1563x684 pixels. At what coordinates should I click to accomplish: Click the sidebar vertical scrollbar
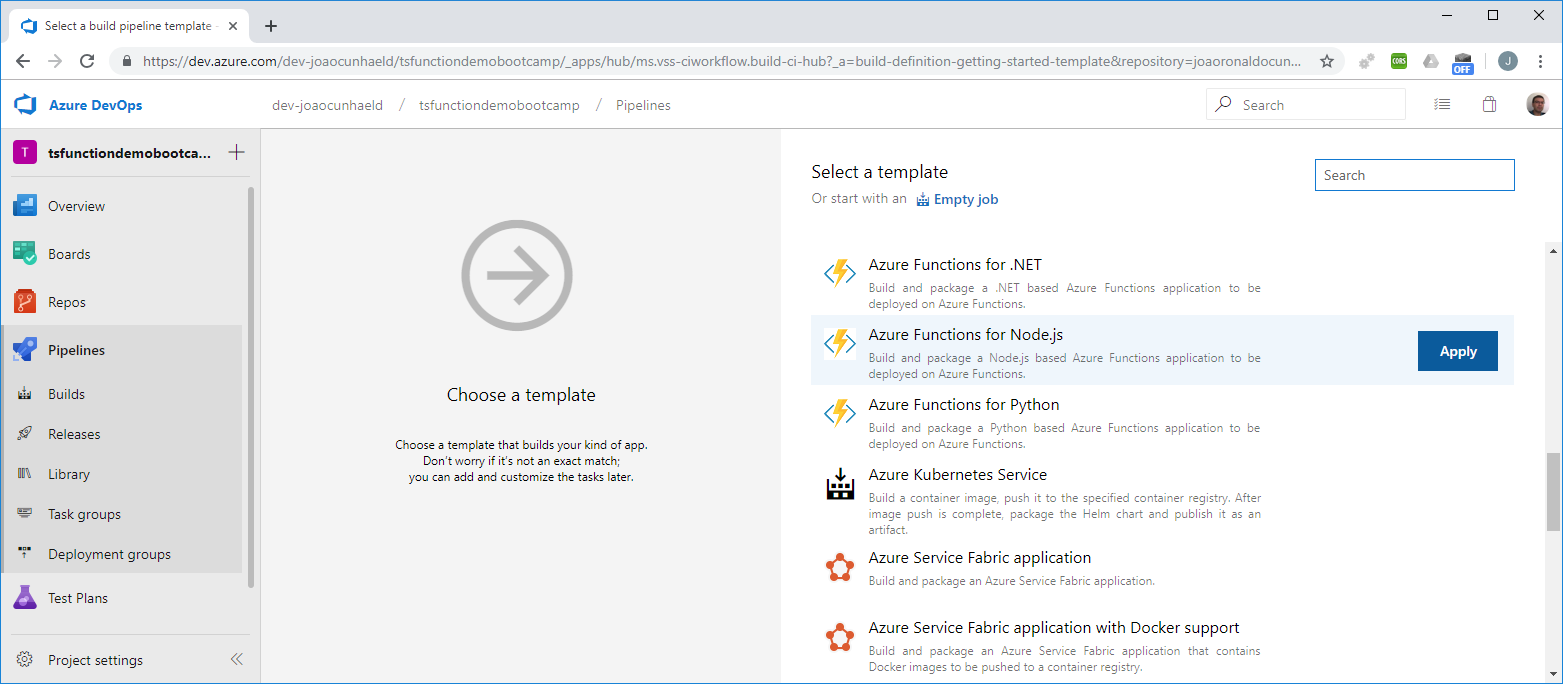coord(251,387)
